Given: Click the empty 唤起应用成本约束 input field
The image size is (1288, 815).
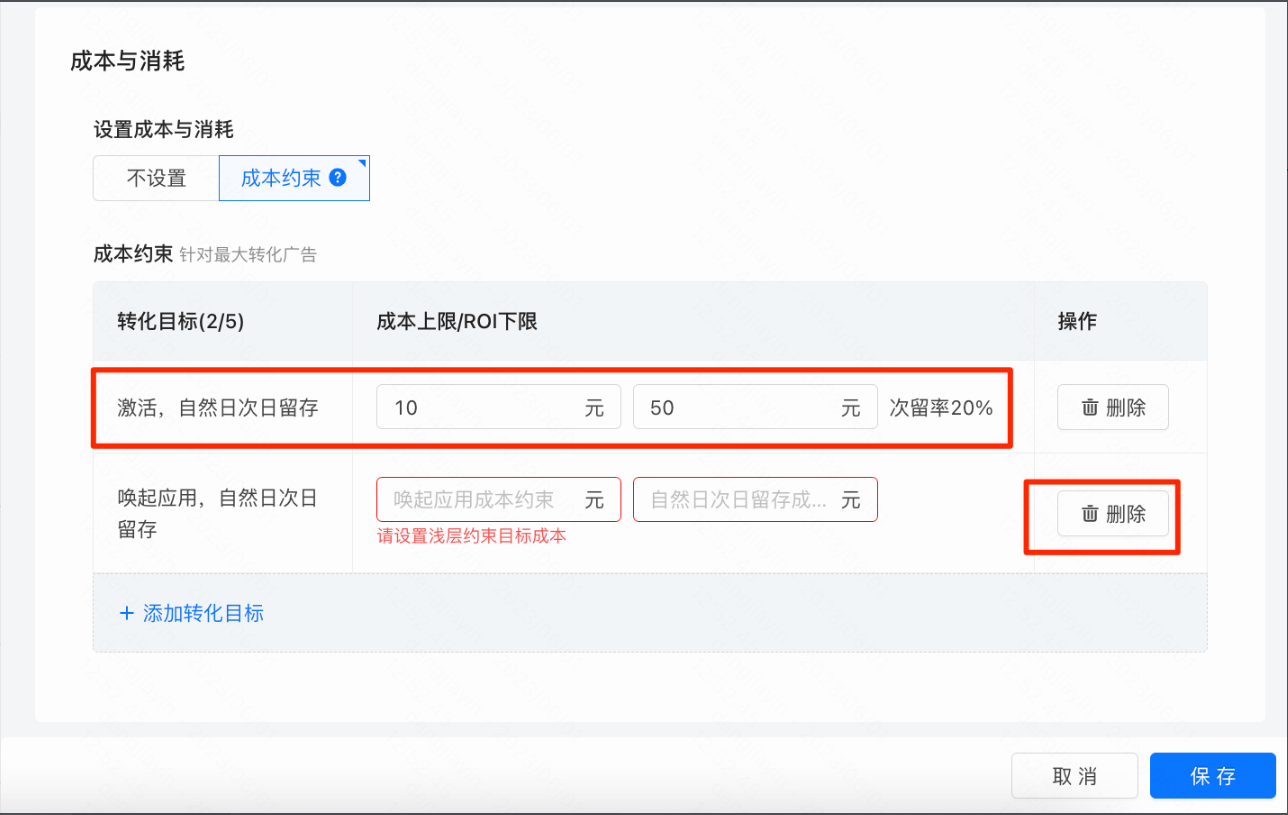Looking at the screenshot, I should click(x=498, y=499).
